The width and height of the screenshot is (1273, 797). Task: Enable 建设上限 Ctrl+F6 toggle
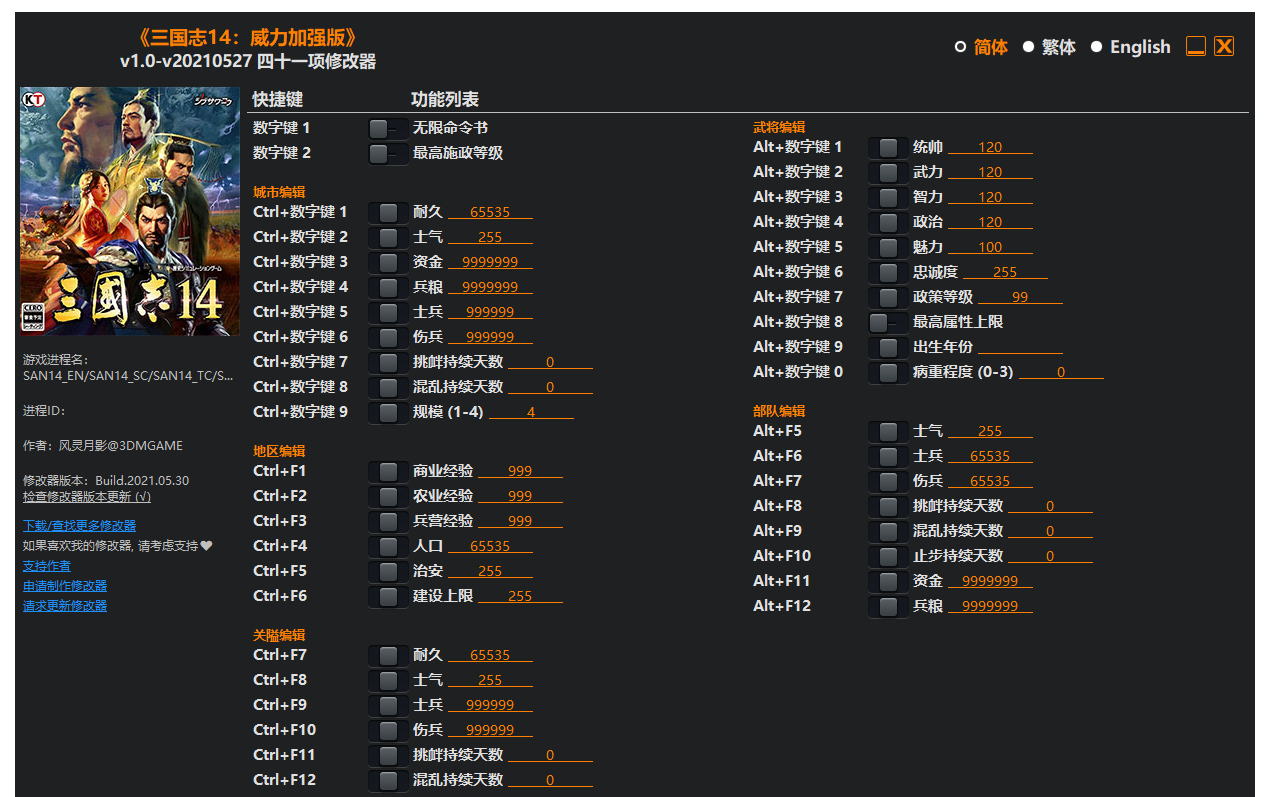(388, 596)
